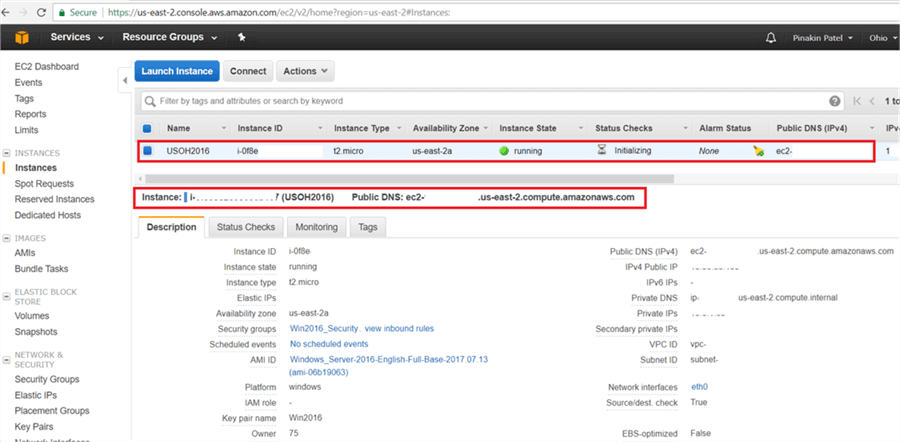900x442 pixels.
Task: Open Dedicated Hosts in sidebar
Action: click(48, 215)
